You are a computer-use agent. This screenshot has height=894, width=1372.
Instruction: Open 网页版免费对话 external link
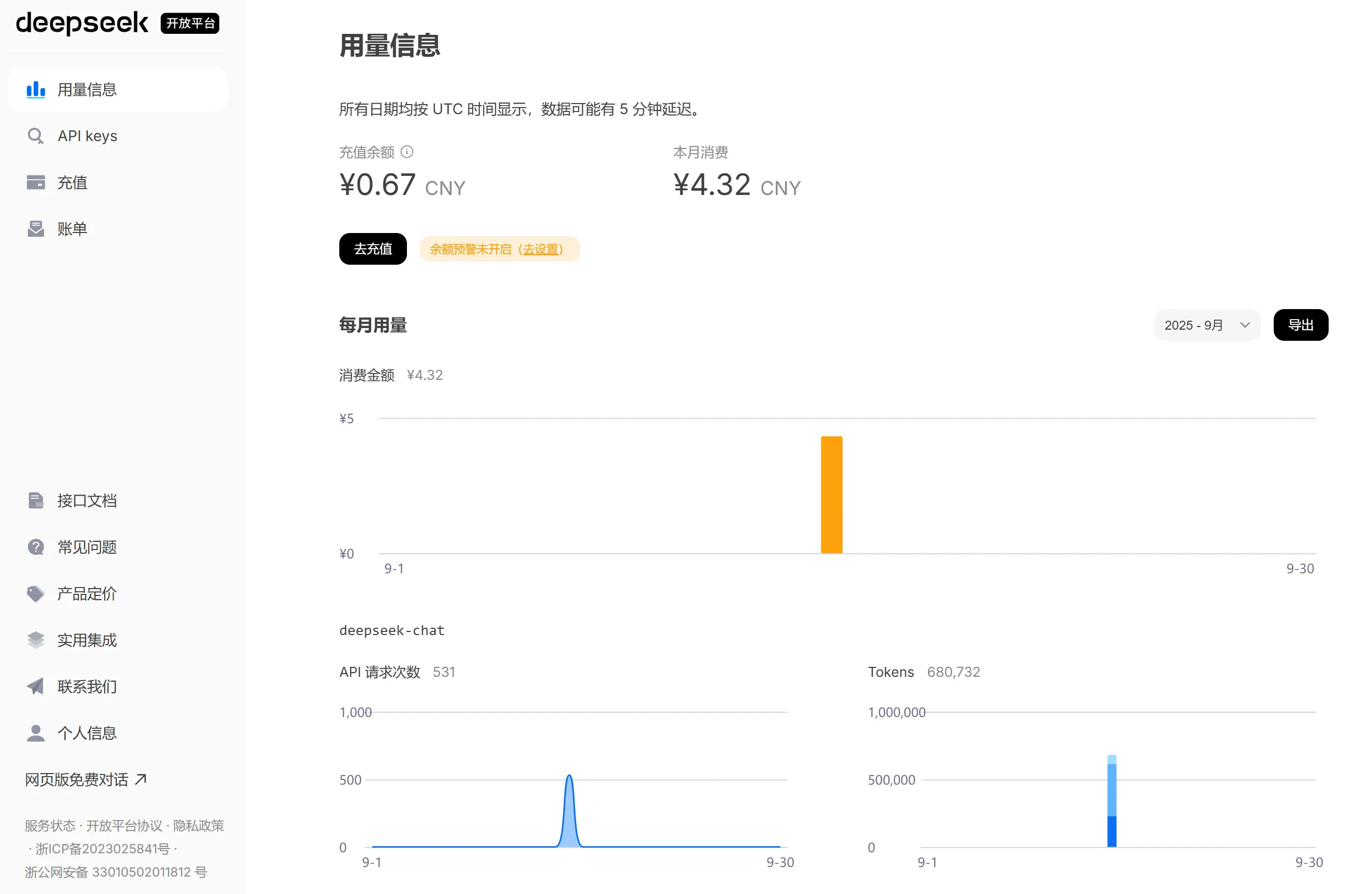85,779
